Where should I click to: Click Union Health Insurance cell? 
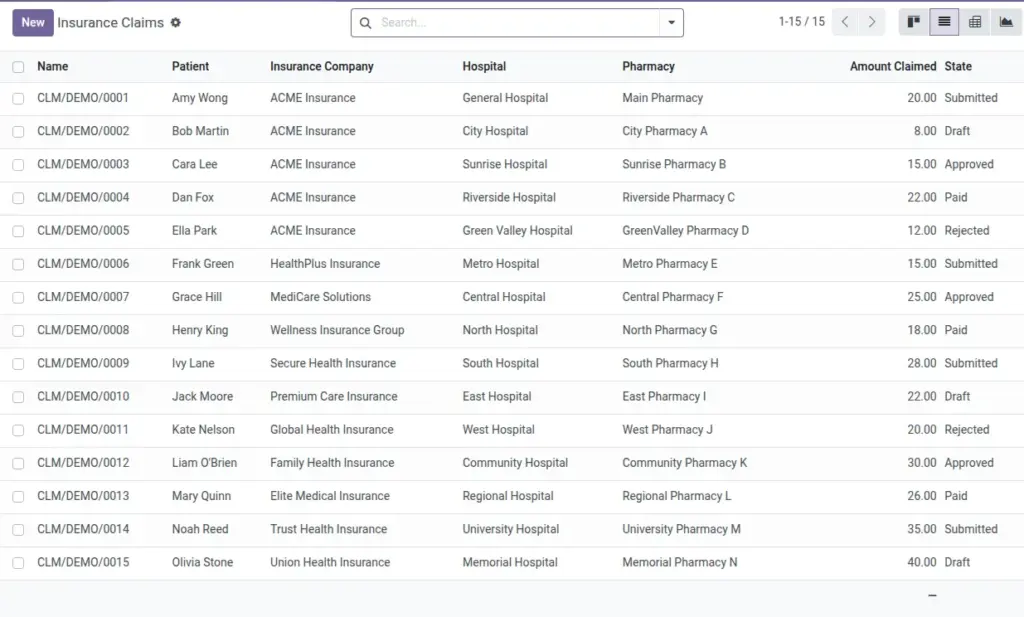click(330, 562)
